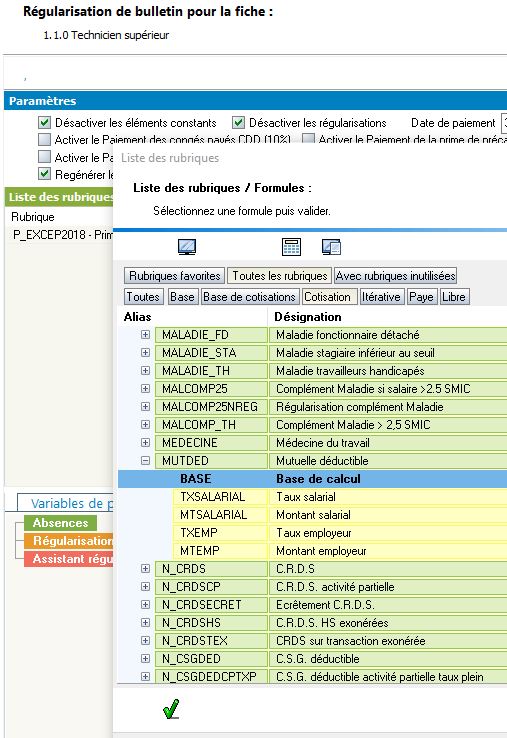Expand the MALADIE_STA row
507x738 pixels.
coord(145,353)
